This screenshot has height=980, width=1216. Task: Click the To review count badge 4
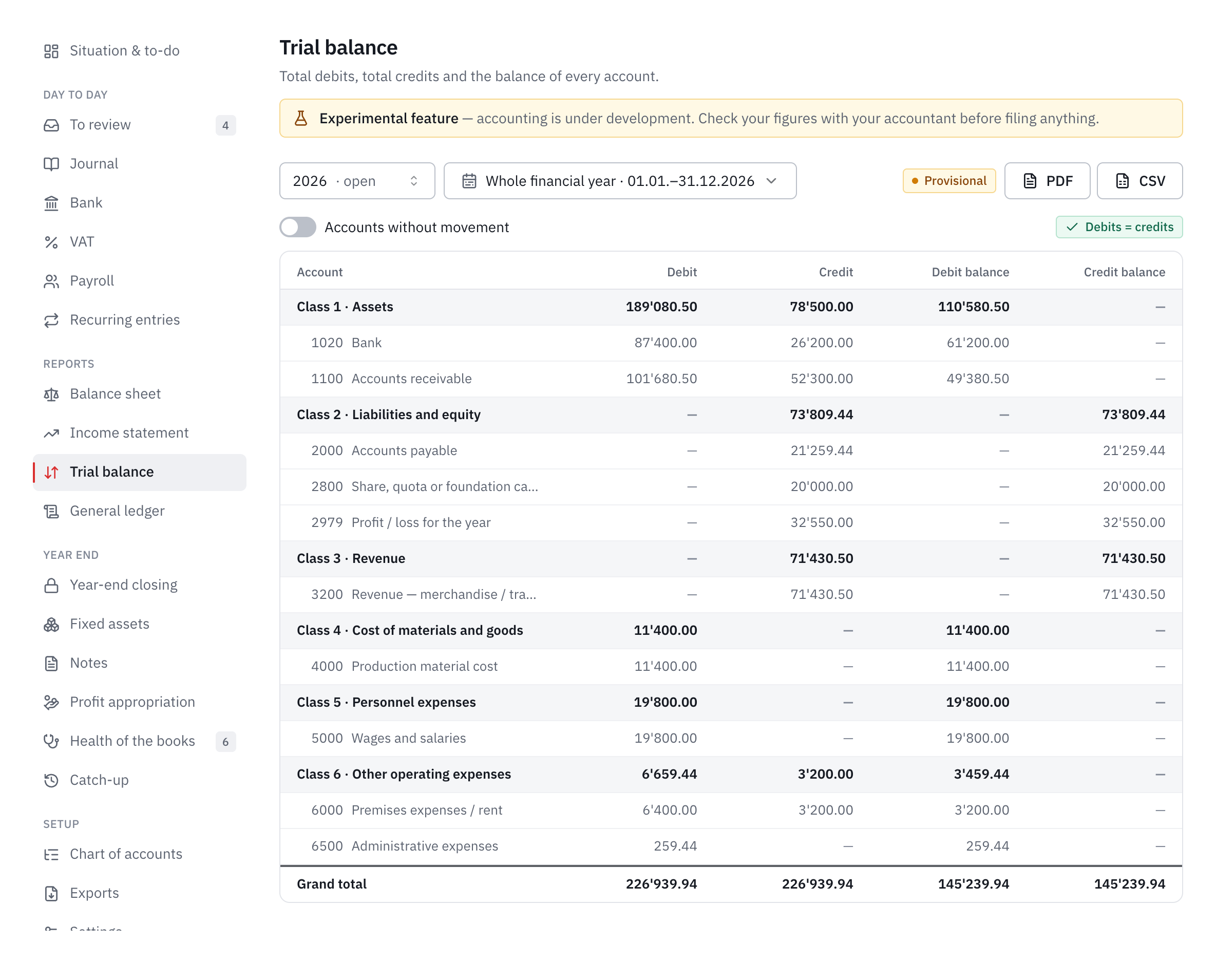click(226, 125)
